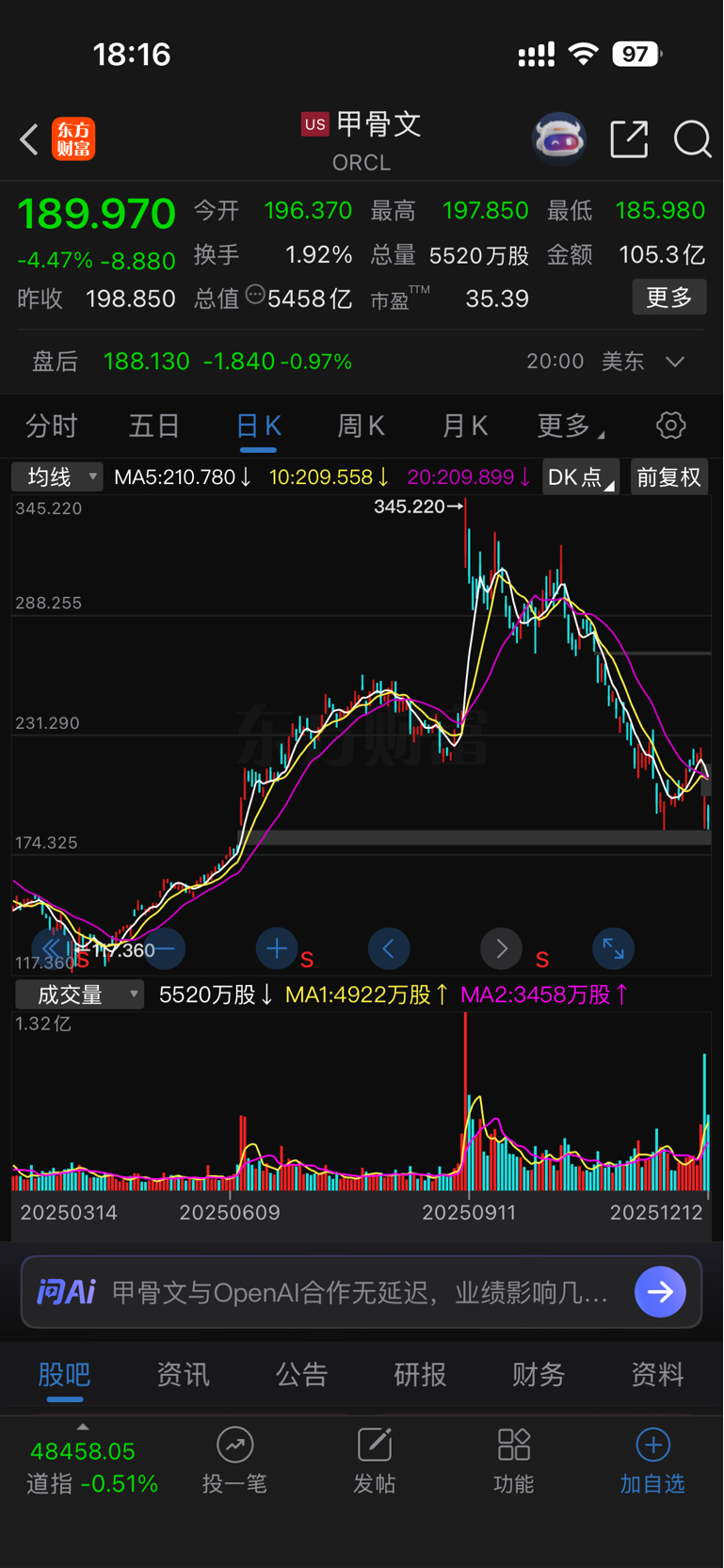
Task: Open the 财务 tab
Action: pyautogui.click(x=539, y=1375)
